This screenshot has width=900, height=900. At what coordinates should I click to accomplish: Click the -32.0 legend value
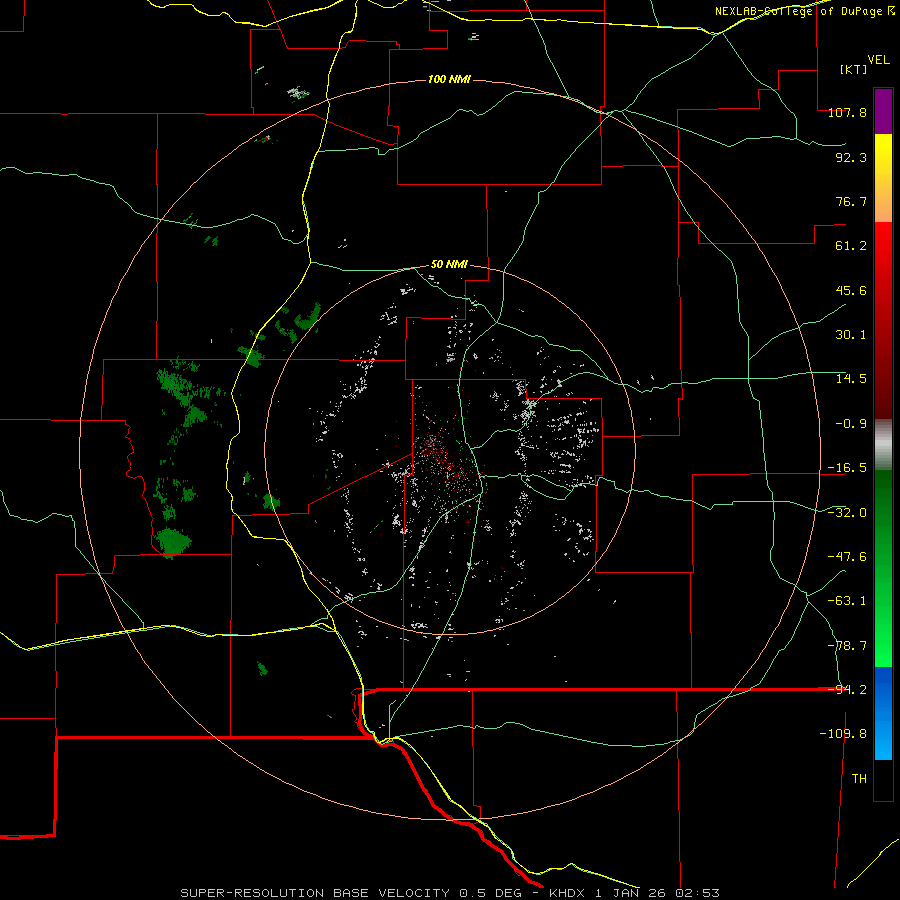[847, 513]
